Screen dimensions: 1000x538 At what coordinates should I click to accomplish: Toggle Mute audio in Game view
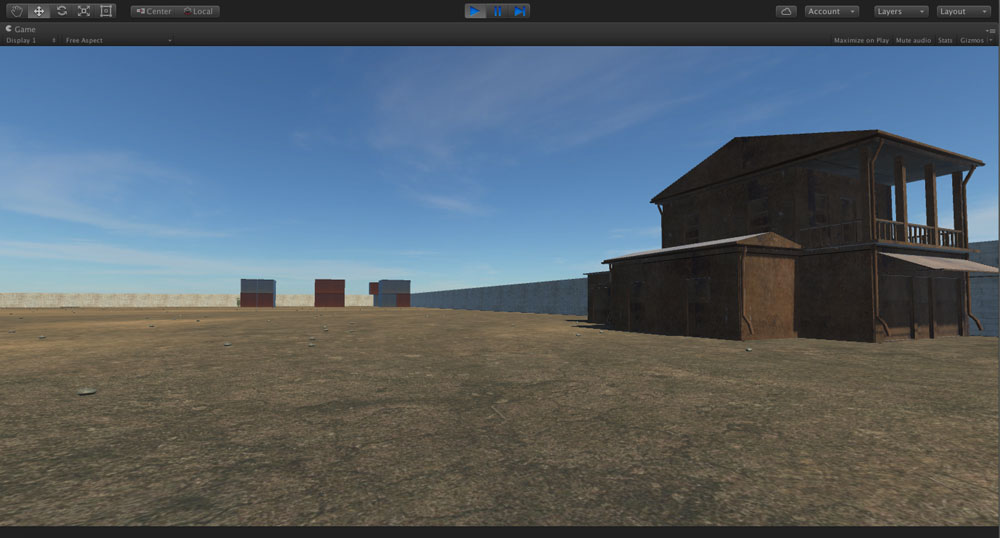[x=913, y=40]
